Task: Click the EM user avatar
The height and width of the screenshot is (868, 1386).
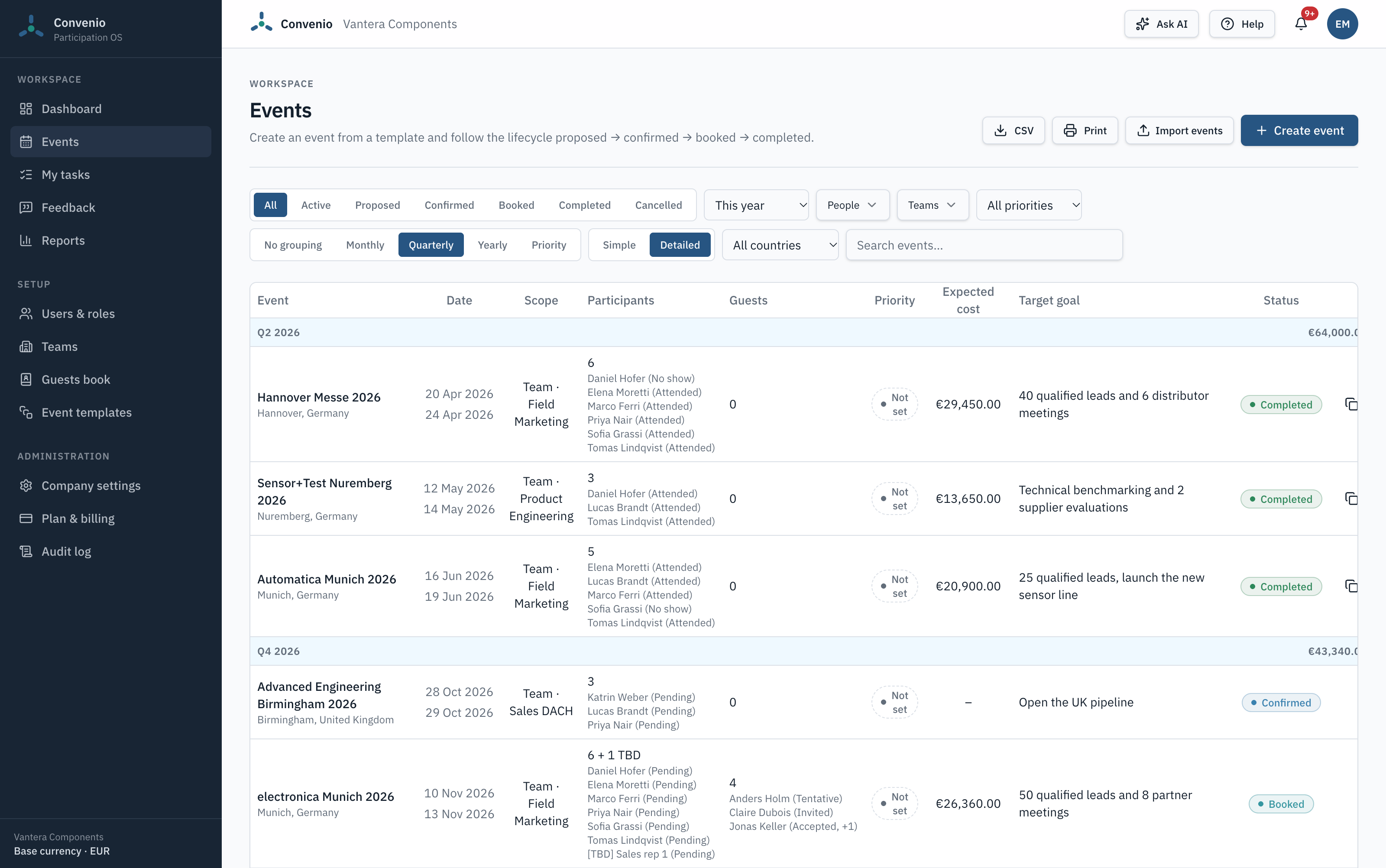Action: point(1342,23)
